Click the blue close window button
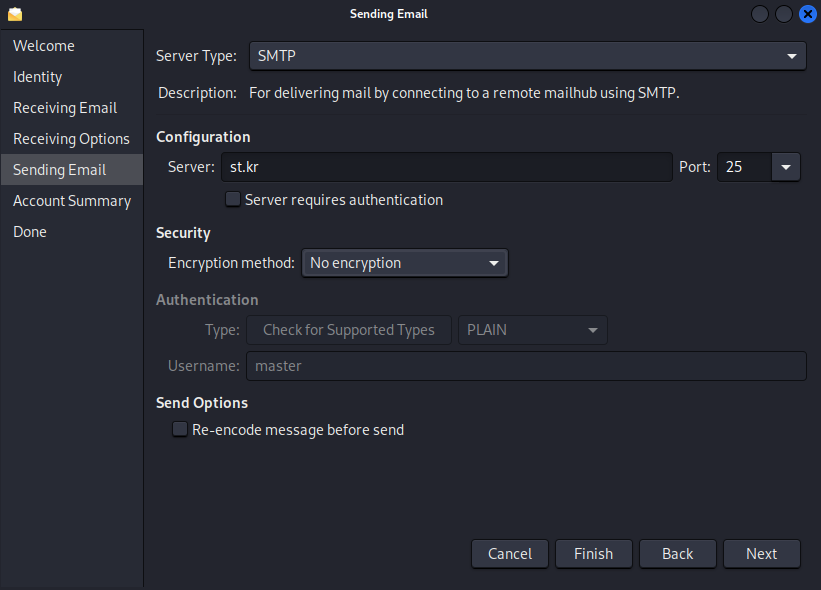The image size is (821, 590). click(x=808, y=14)
